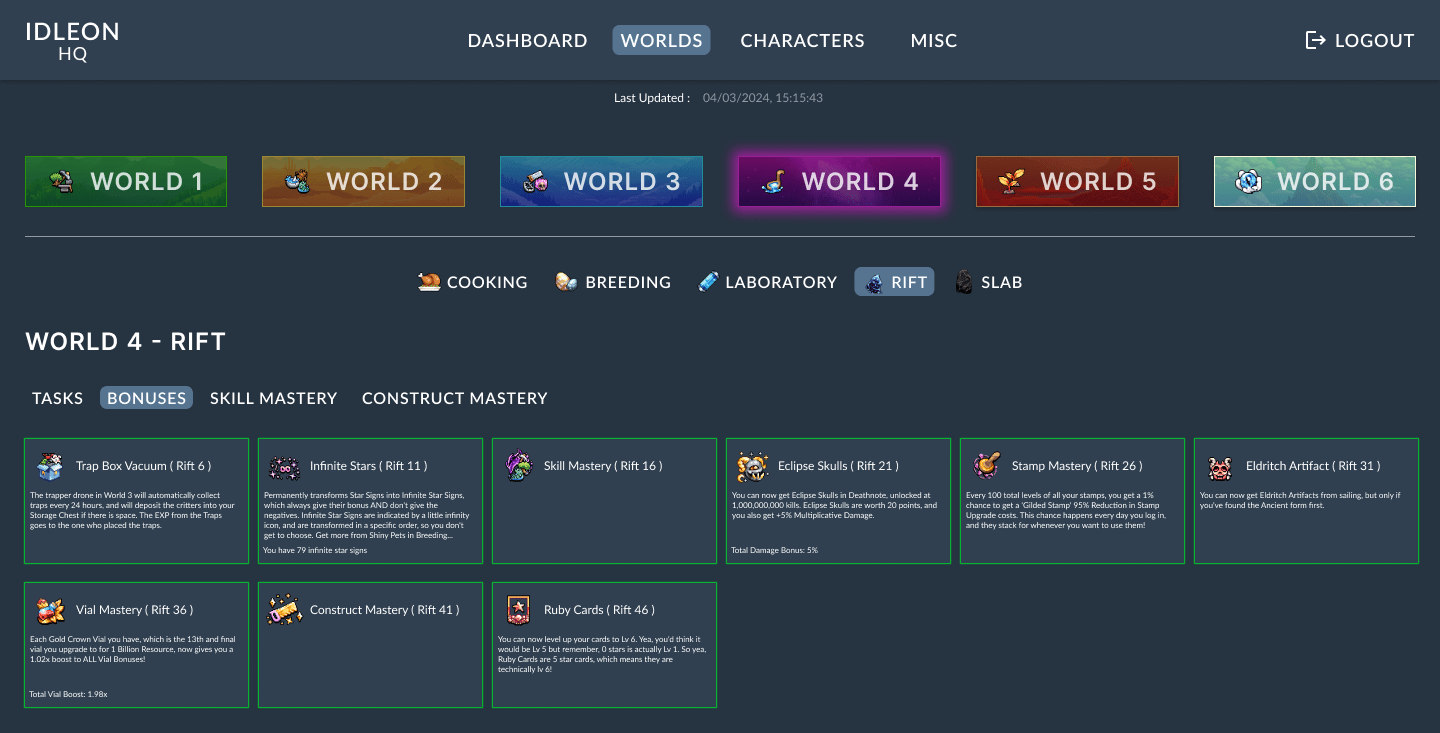The image size is (1440, 733).
Task: Click the Last Updated timestamp
Action: pyautogui.click(x=763, y=98)
